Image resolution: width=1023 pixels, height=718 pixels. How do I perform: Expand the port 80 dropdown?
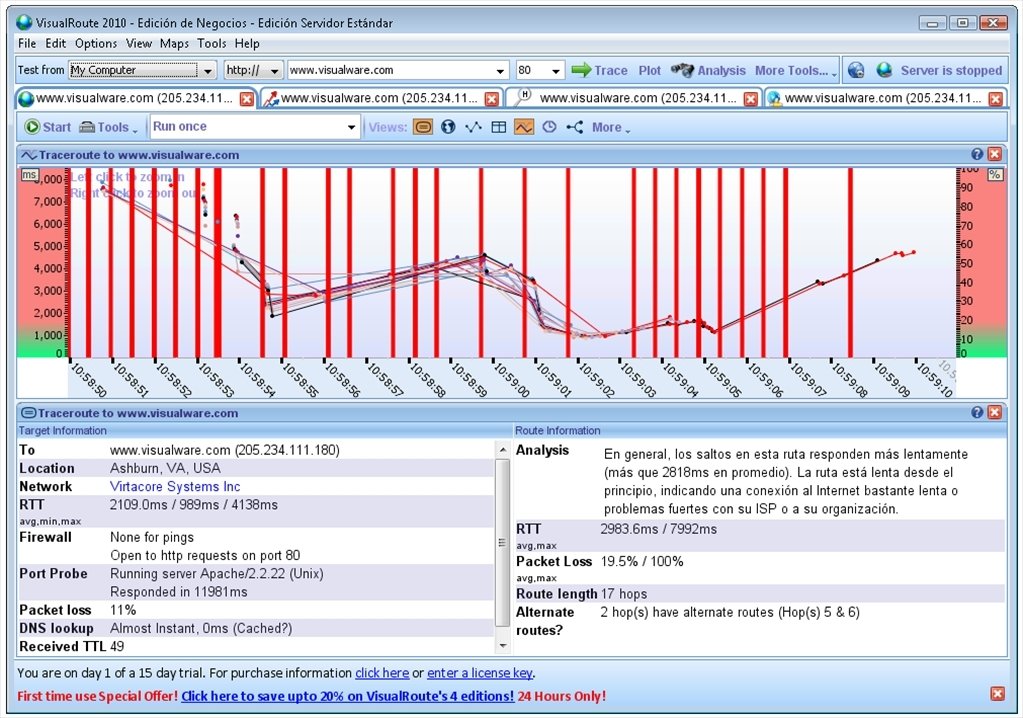[556, 70]
